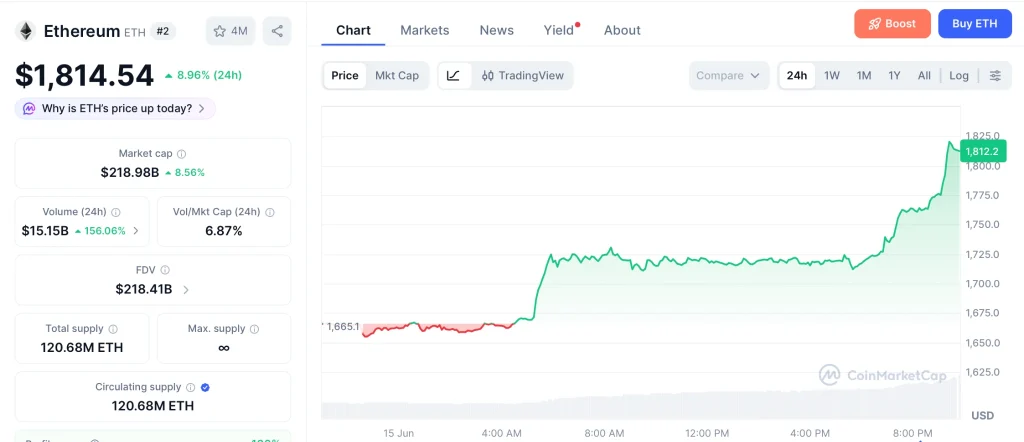The height and width of the screenshot is (442, 1024).
Task: Click the 1,812.2 current price label
Action: (983, 151)
